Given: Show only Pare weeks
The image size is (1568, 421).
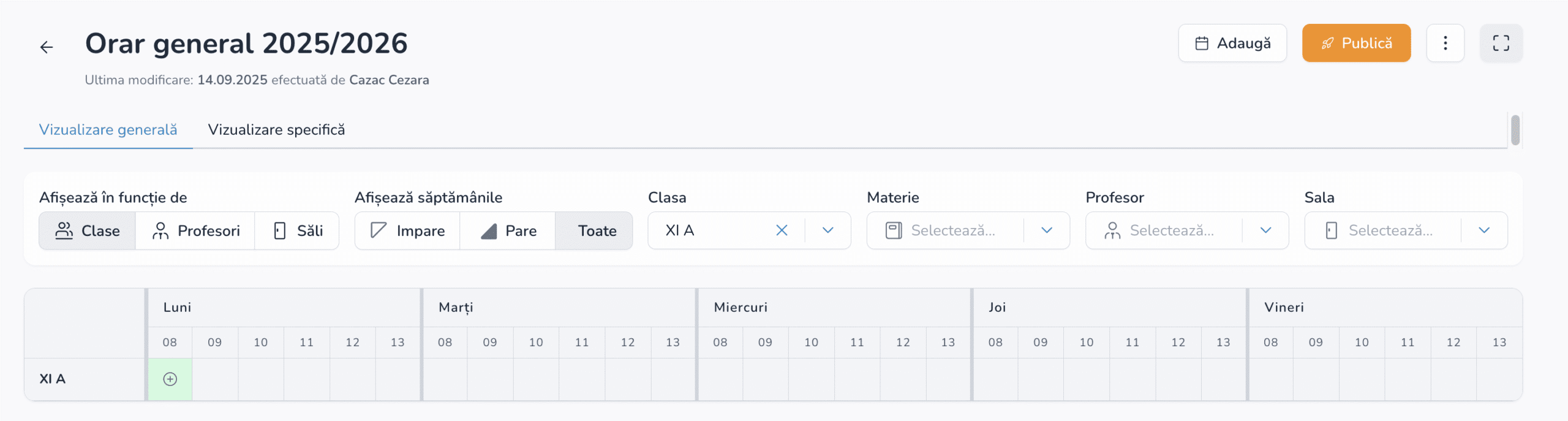Looking at the screenshot, I should click(508, 231).
